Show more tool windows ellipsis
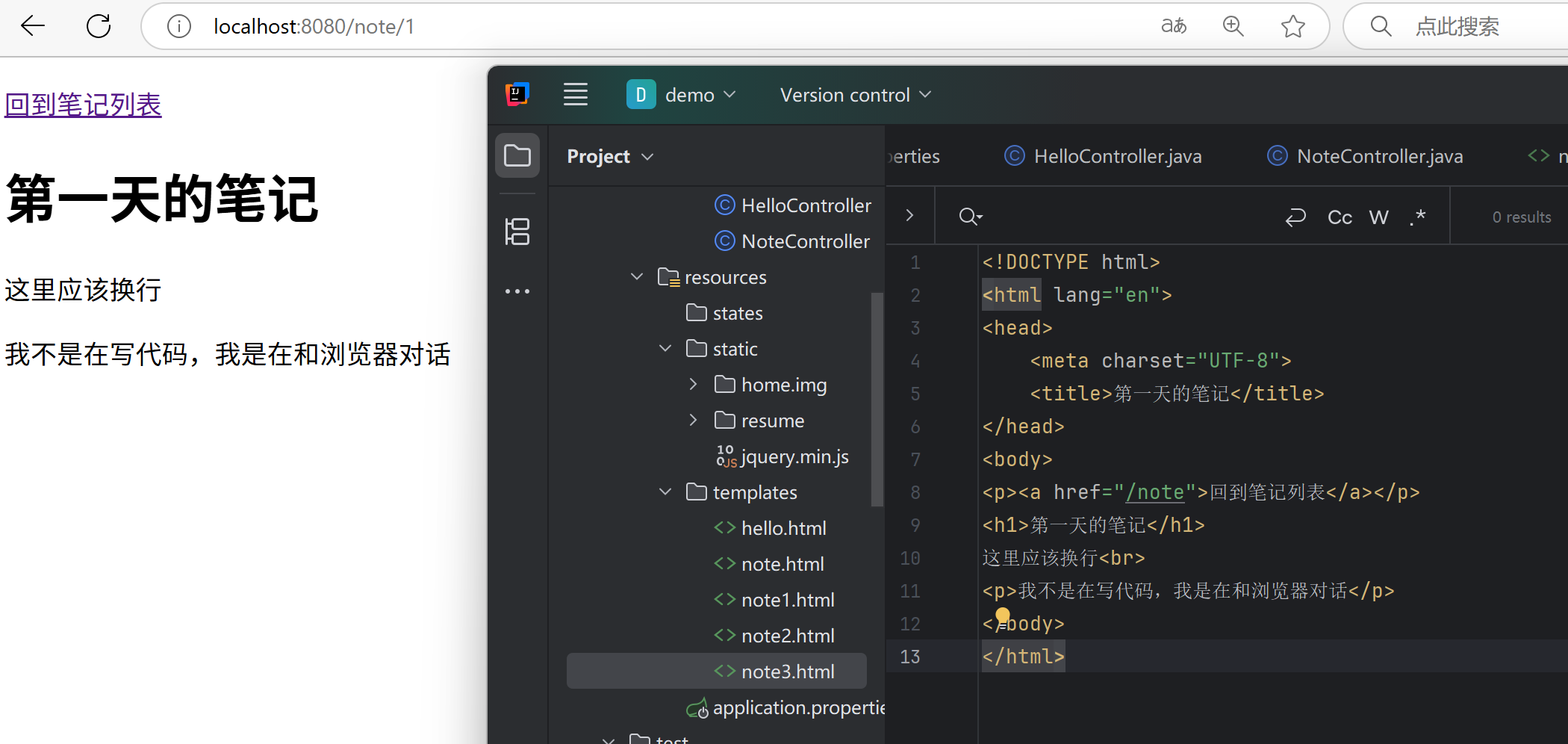This screenshot has height=744, width=1568. point(517,291)
